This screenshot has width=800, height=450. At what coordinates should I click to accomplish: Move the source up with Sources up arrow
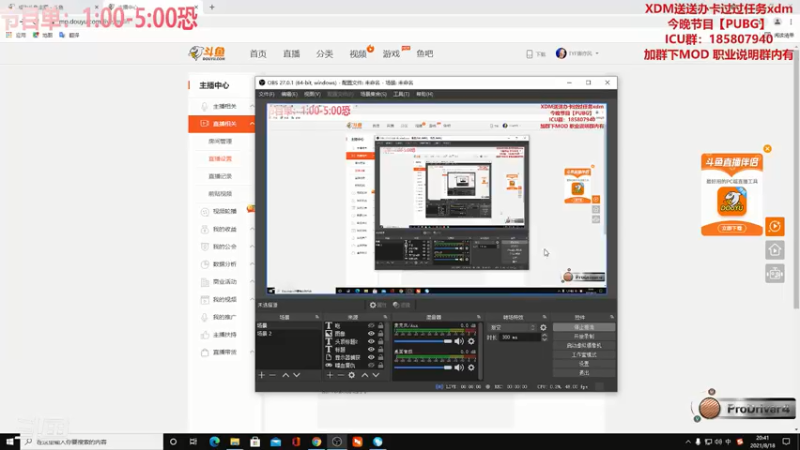click(365, 376)
